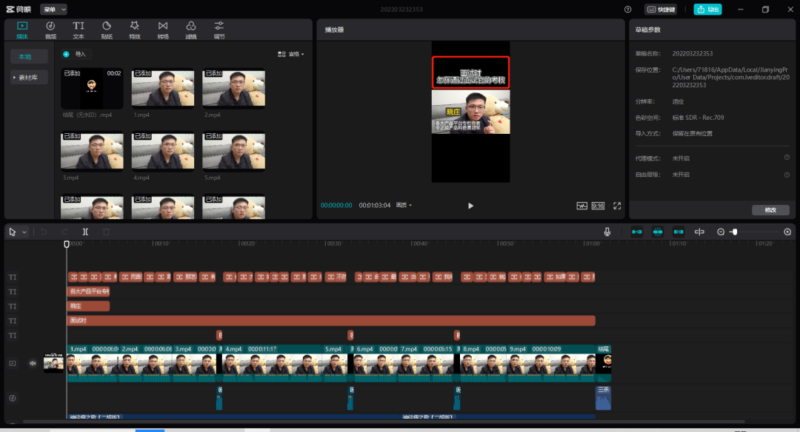Image resolution: width=800 pixels, height=432 pixels.
Task: Click the 导出 export button
Action: coord(707,9)
